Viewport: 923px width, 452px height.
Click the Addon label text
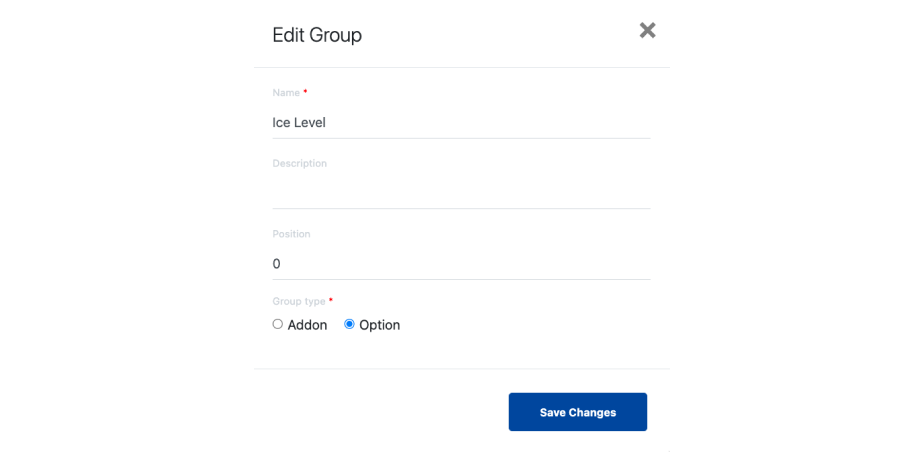tap(307, 325)
